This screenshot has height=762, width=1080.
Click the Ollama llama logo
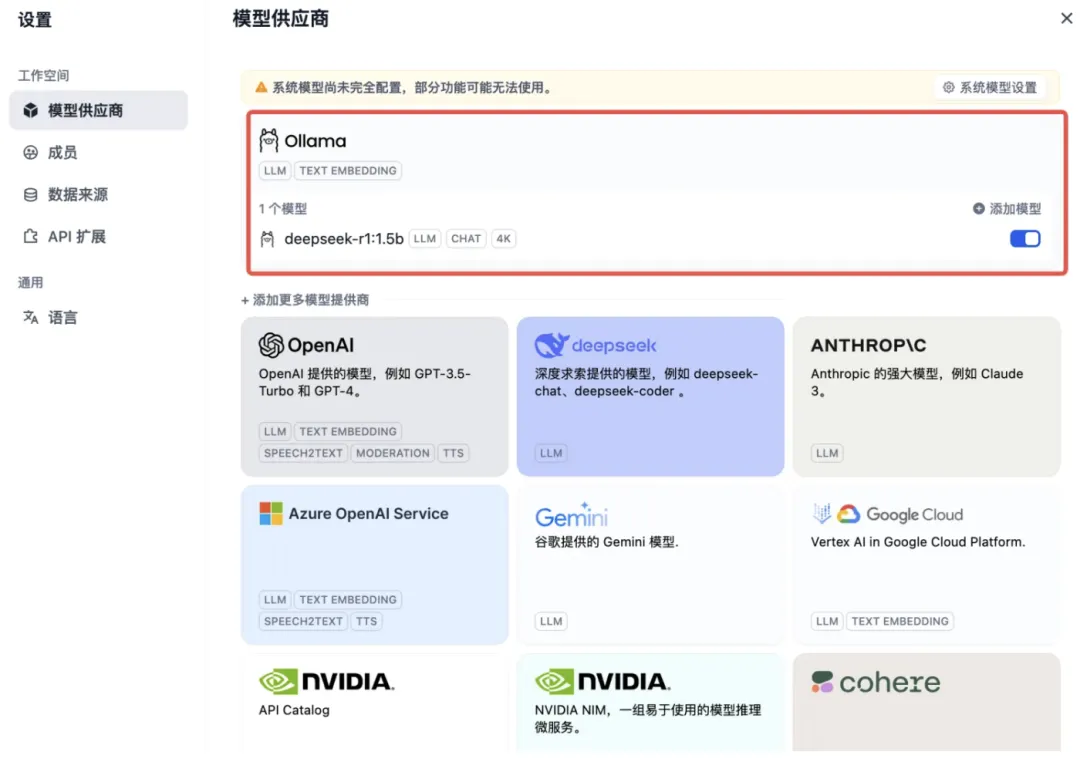(x=269, y=141)
